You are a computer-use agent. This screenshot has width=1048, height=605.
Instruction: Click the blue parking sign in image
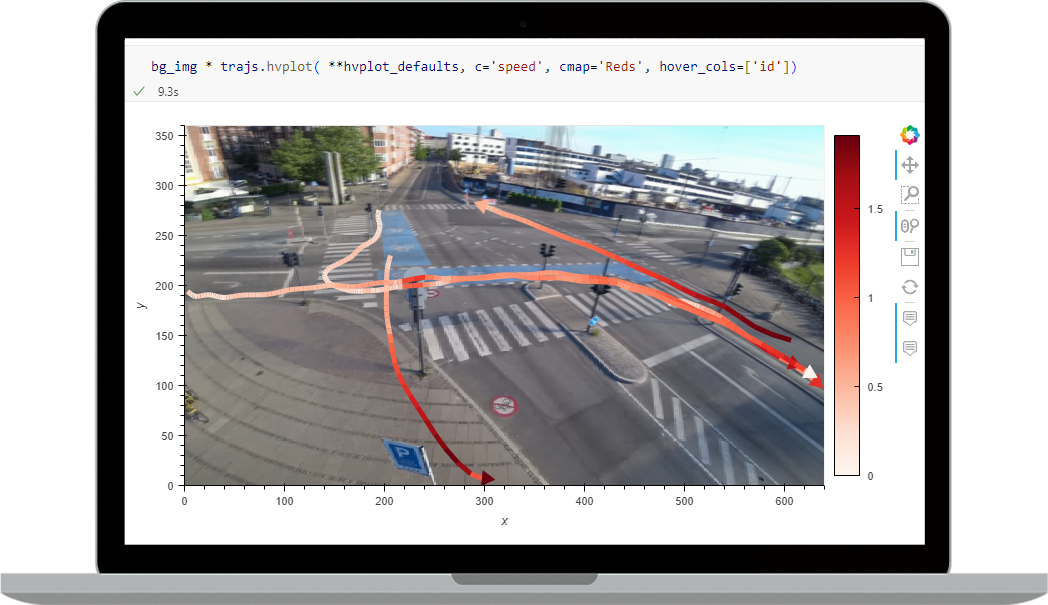point(407,457)
